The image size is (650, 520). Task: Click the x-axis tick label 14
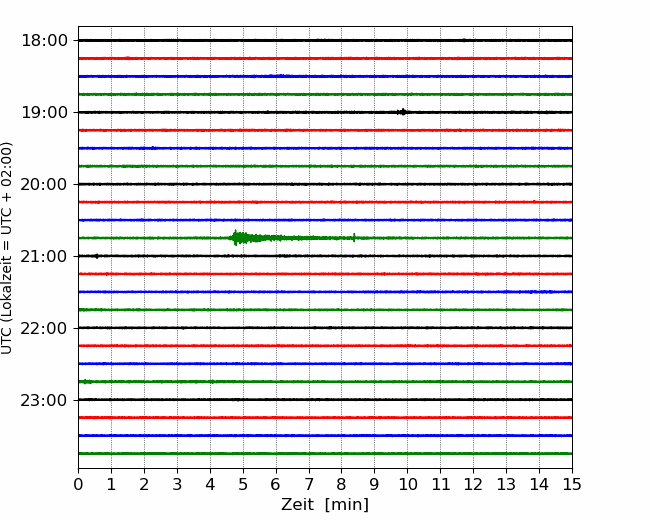click(539, 484)
